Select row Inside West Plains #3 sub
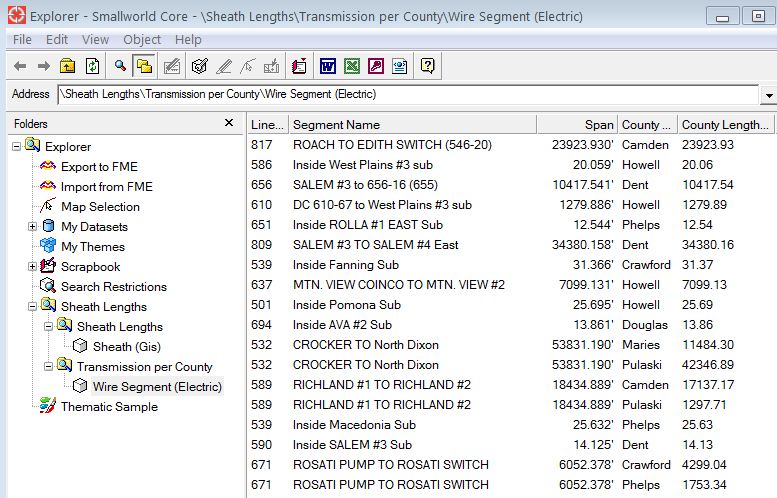 click(x=511, y=165)
